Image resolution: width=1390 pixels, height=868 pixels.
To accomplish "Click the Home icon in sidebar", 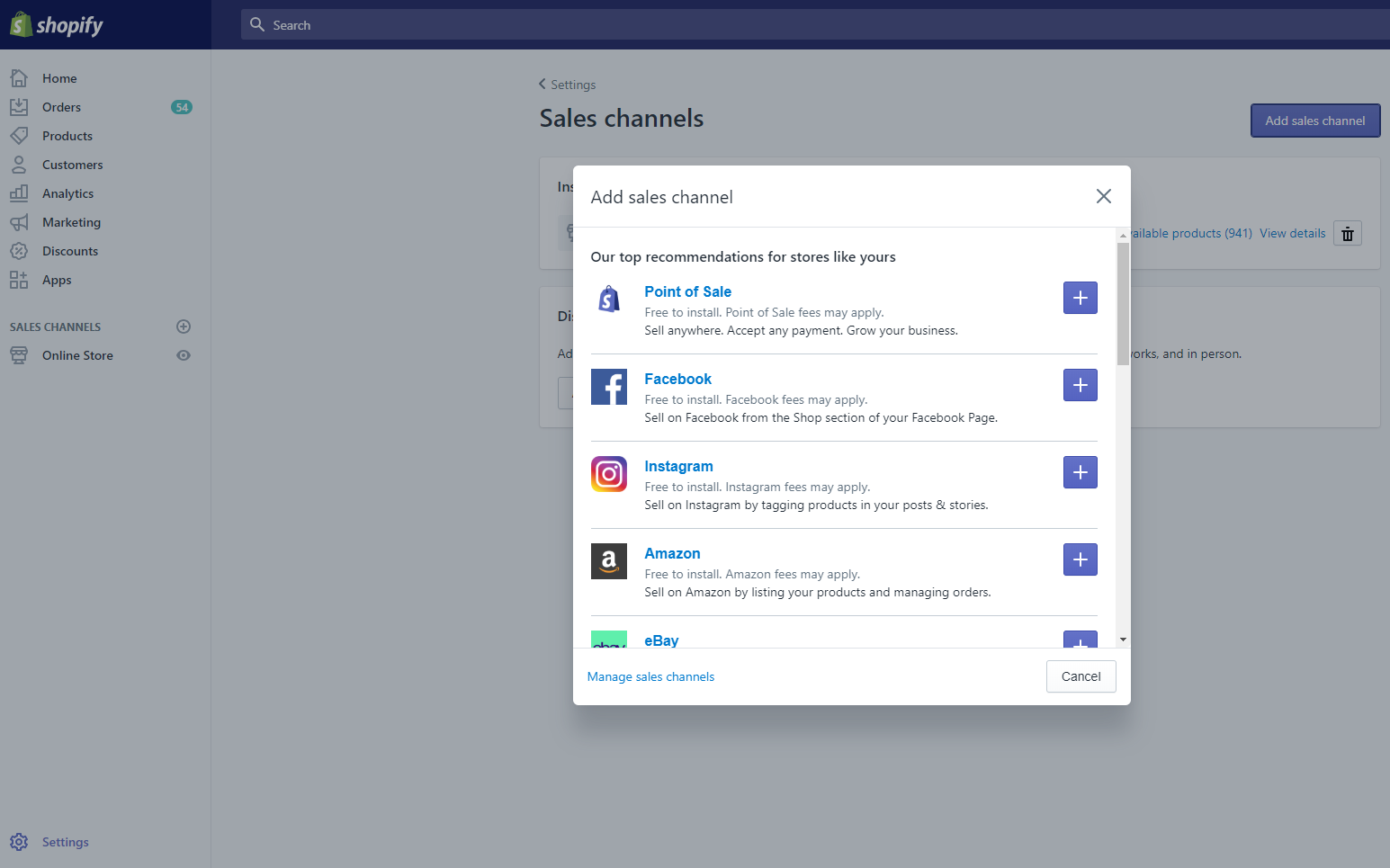I will pyautogui.click(x=19, y=78).
